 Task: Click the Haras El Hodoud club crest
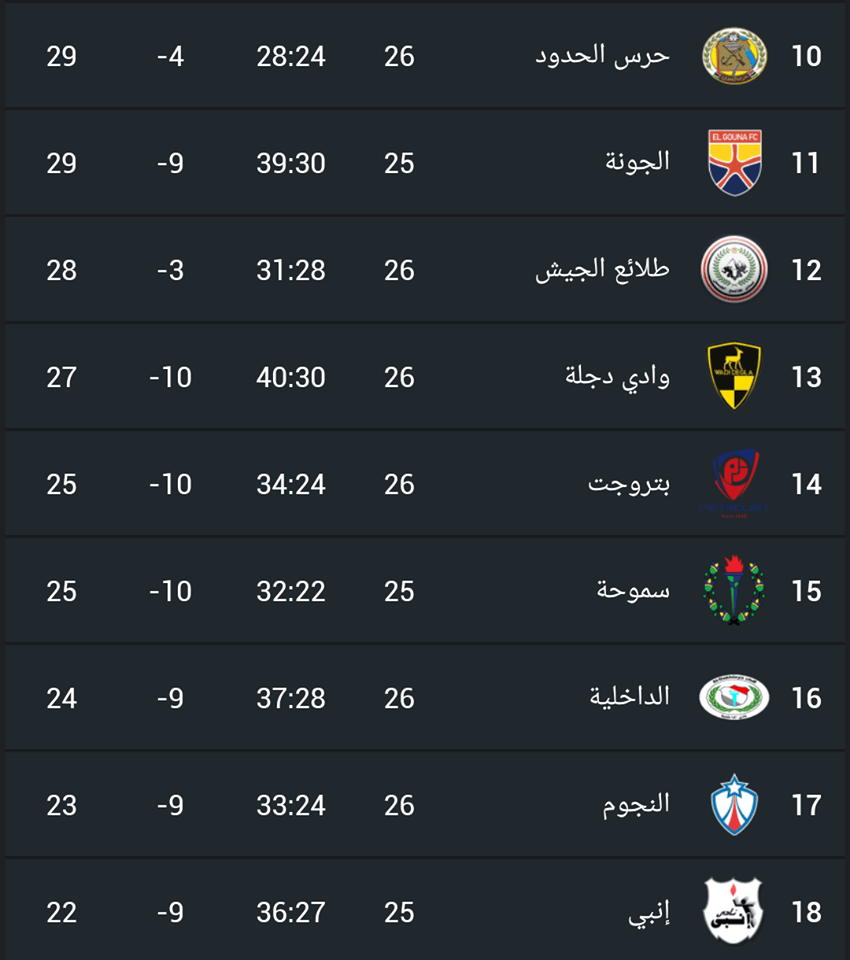pos(734,56)
